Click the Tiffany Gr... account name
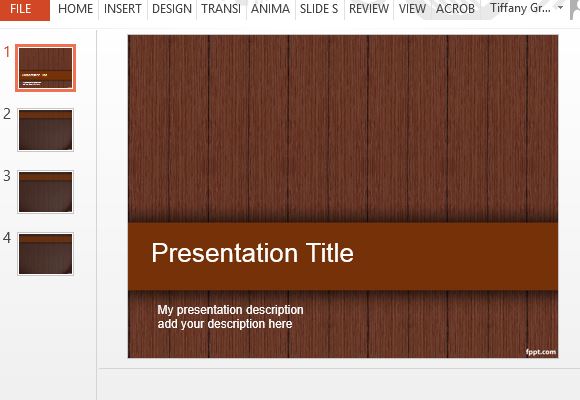 (520, 8)
